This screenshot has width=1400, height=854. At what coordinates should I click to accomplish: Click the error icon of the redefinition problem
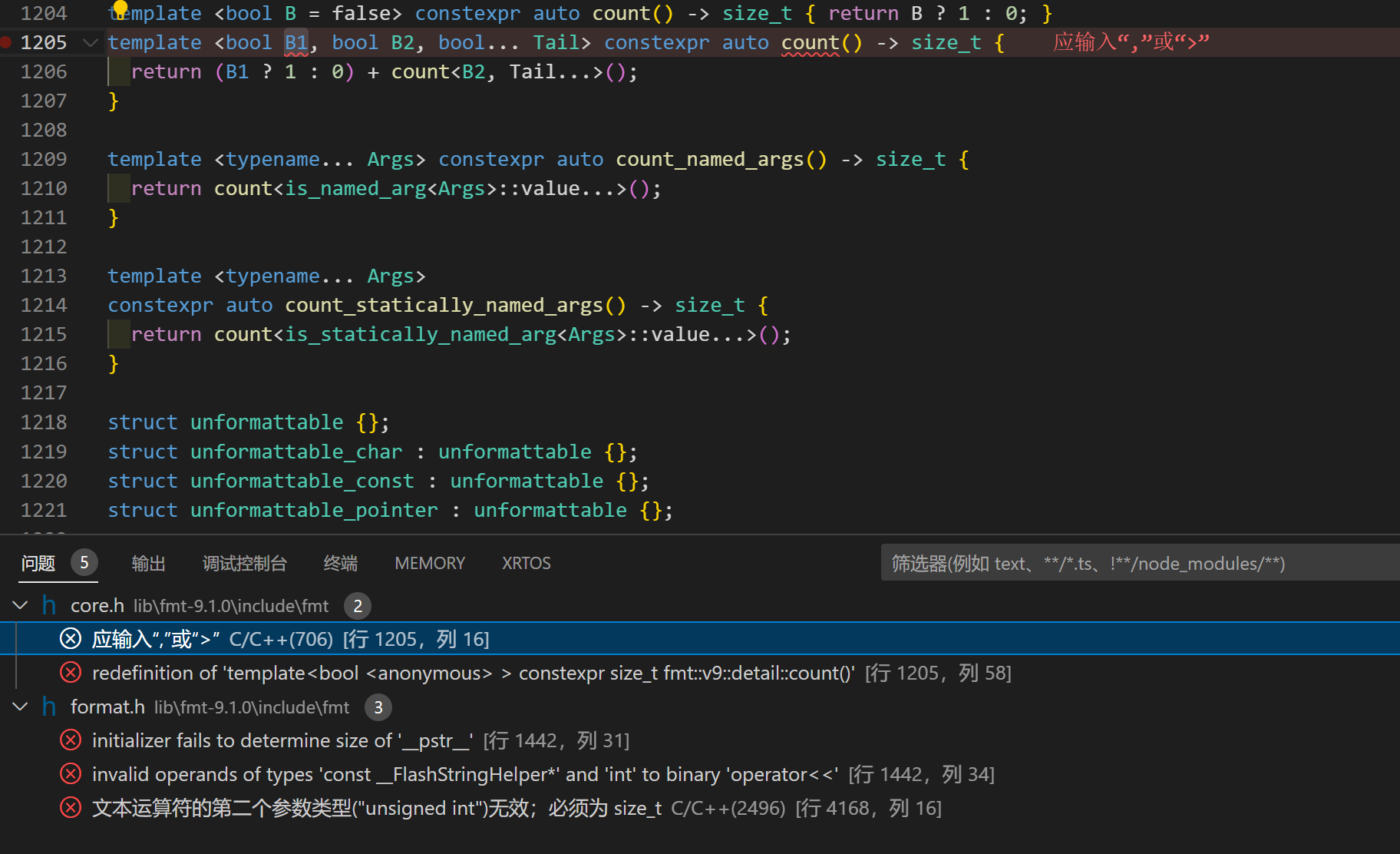71,673
